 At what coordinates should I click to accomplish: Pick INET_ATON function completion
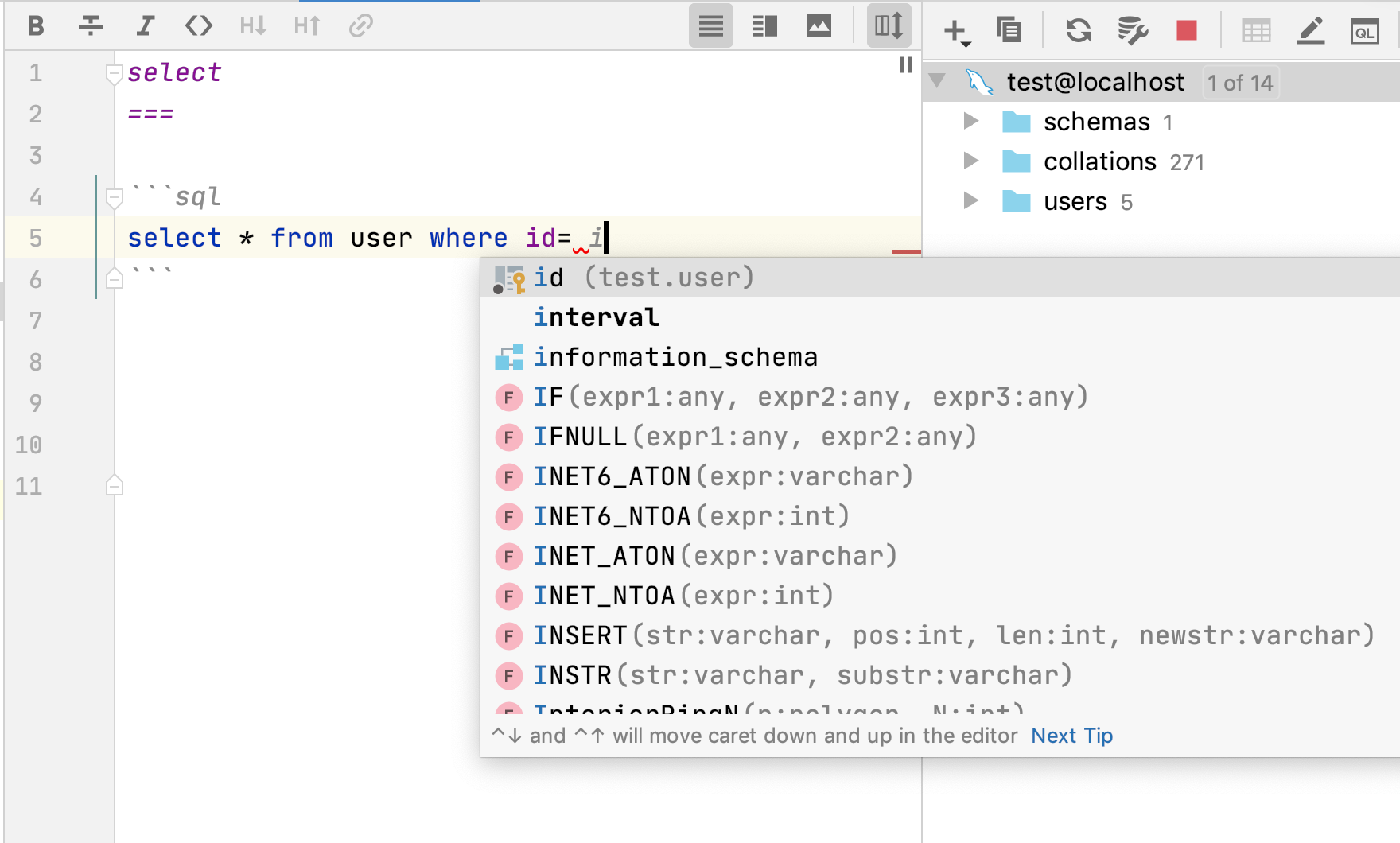click(940, 556)
